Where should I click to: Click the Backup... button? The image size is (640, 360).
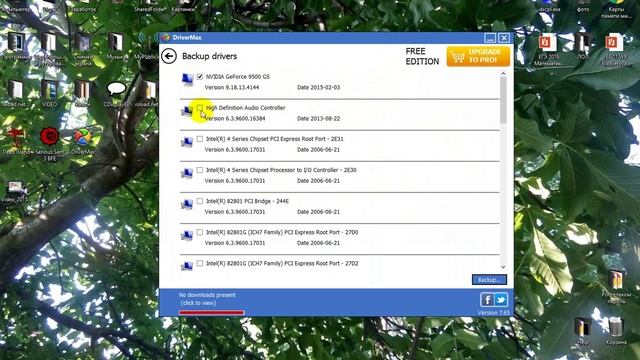(x=489, y=280)
